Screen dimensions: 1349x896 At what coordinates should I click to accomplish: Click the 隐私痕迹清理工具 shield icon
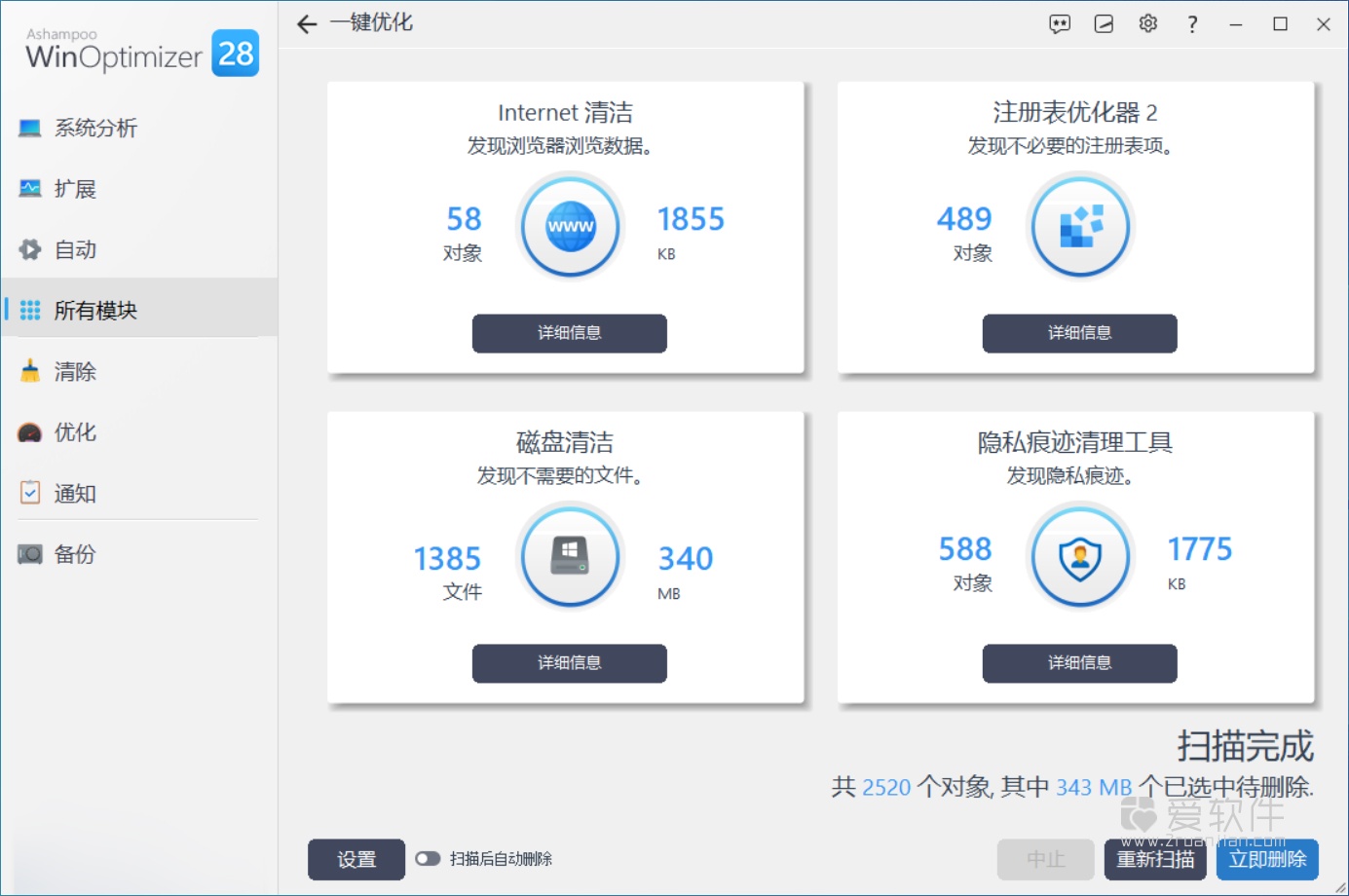1080,556
